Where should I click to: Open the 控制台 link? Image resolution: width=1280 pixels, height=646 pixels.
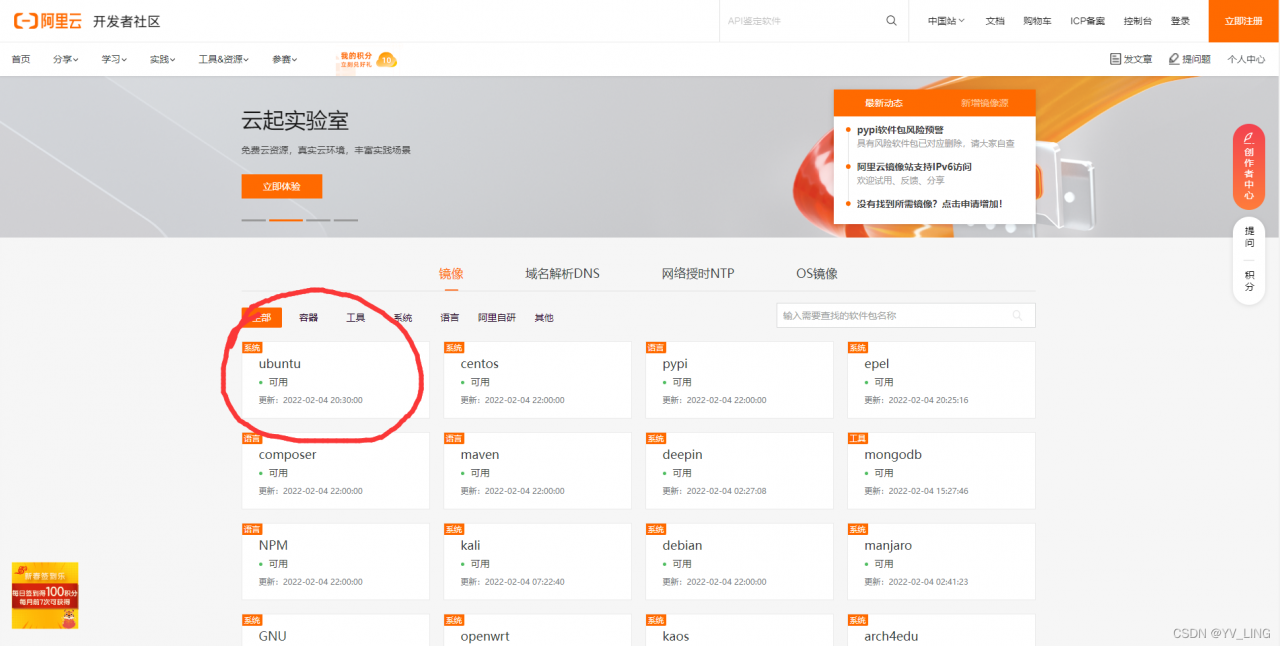point(1138,21)
